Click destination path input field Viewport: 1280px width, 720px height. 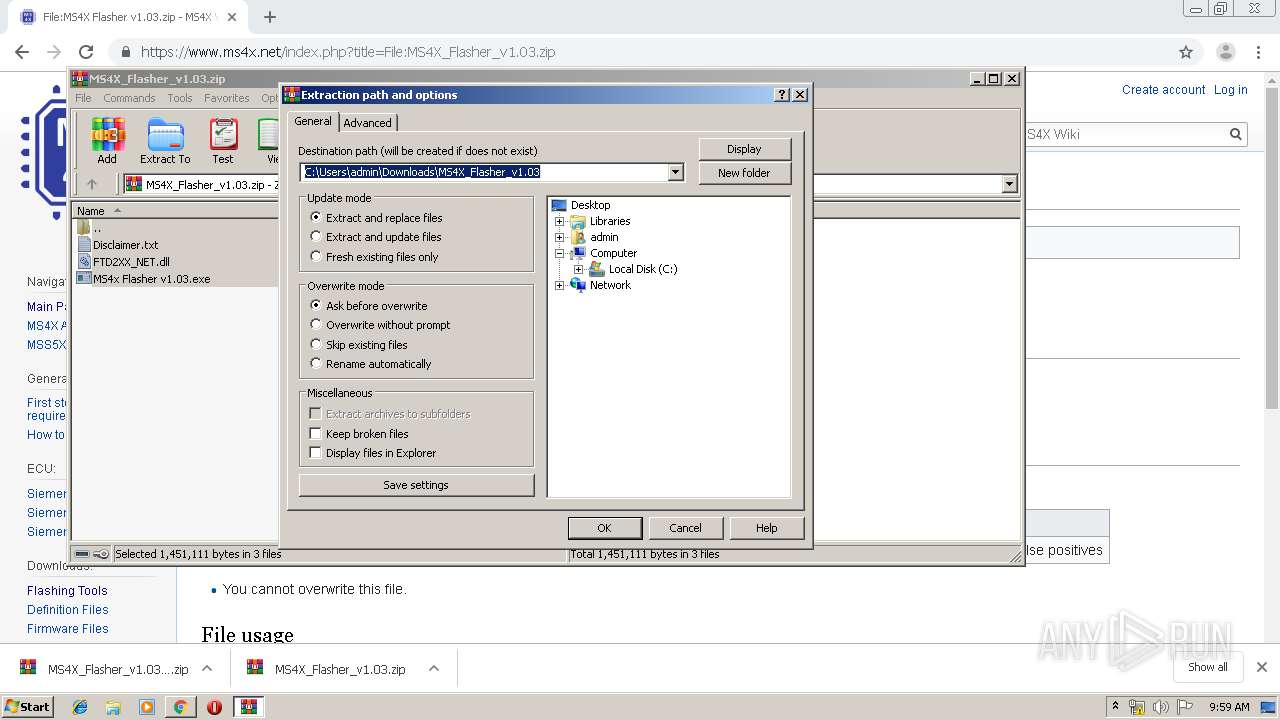484,172
